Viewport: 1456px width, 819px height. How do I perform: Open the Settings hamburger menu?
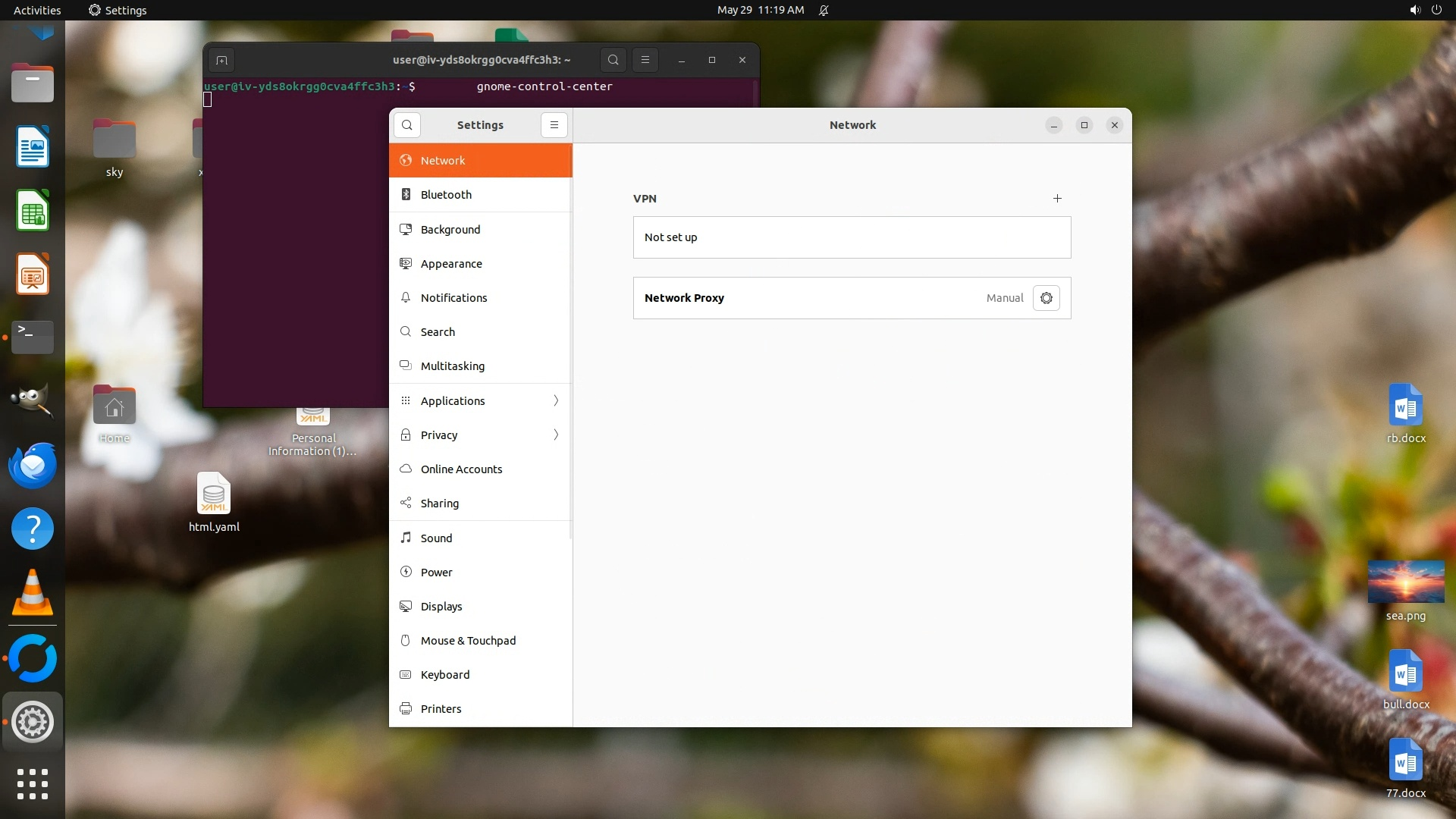tap(554, 125)
